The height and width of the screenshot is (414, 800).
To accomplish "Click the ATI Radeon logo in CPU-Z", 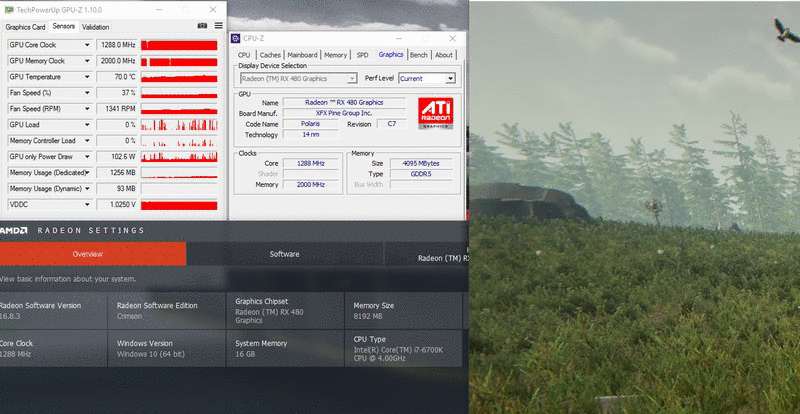I will click(x=435, y=113).
